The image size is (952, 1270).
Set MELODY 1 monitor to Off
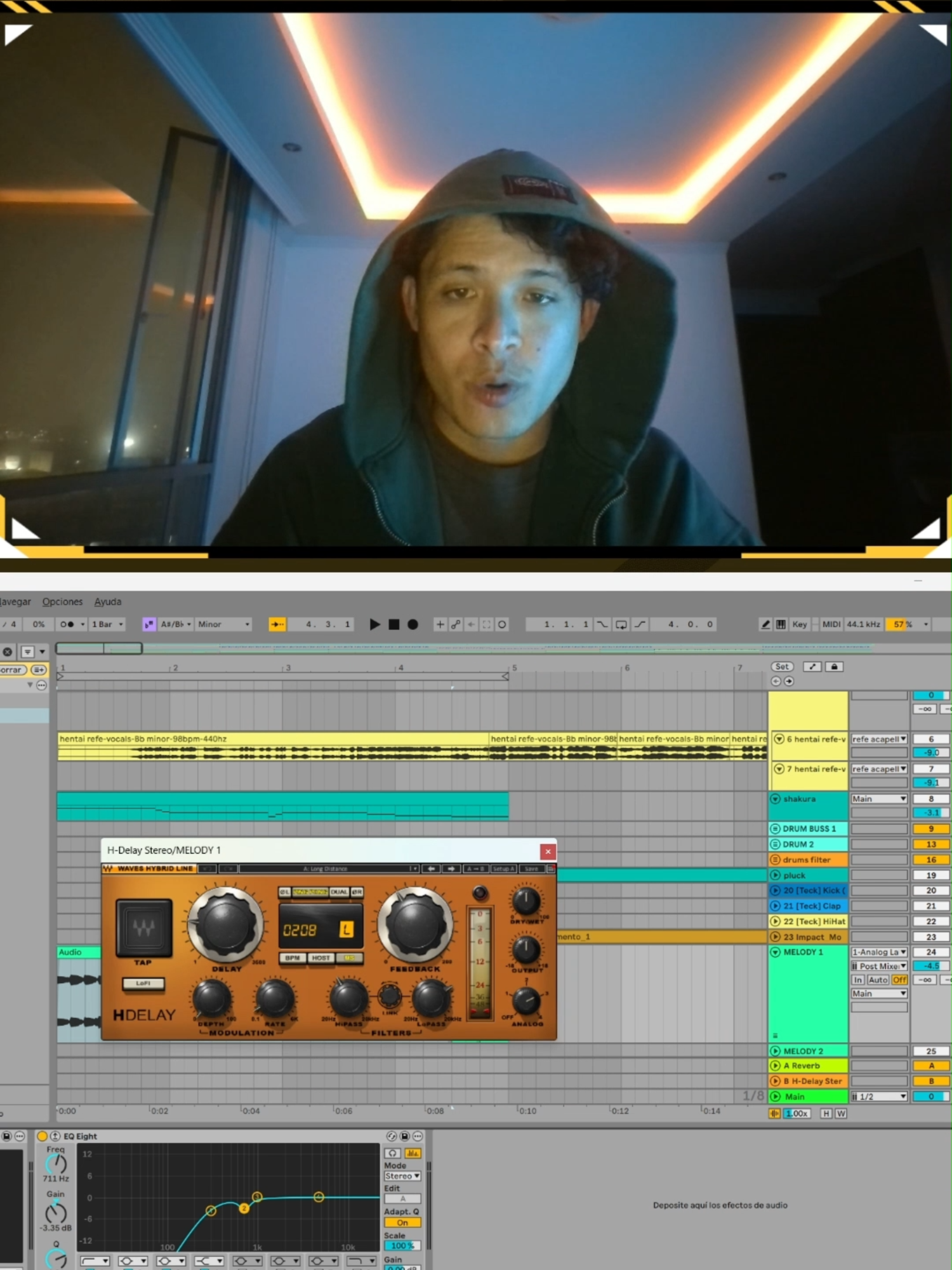pos(899,980)
